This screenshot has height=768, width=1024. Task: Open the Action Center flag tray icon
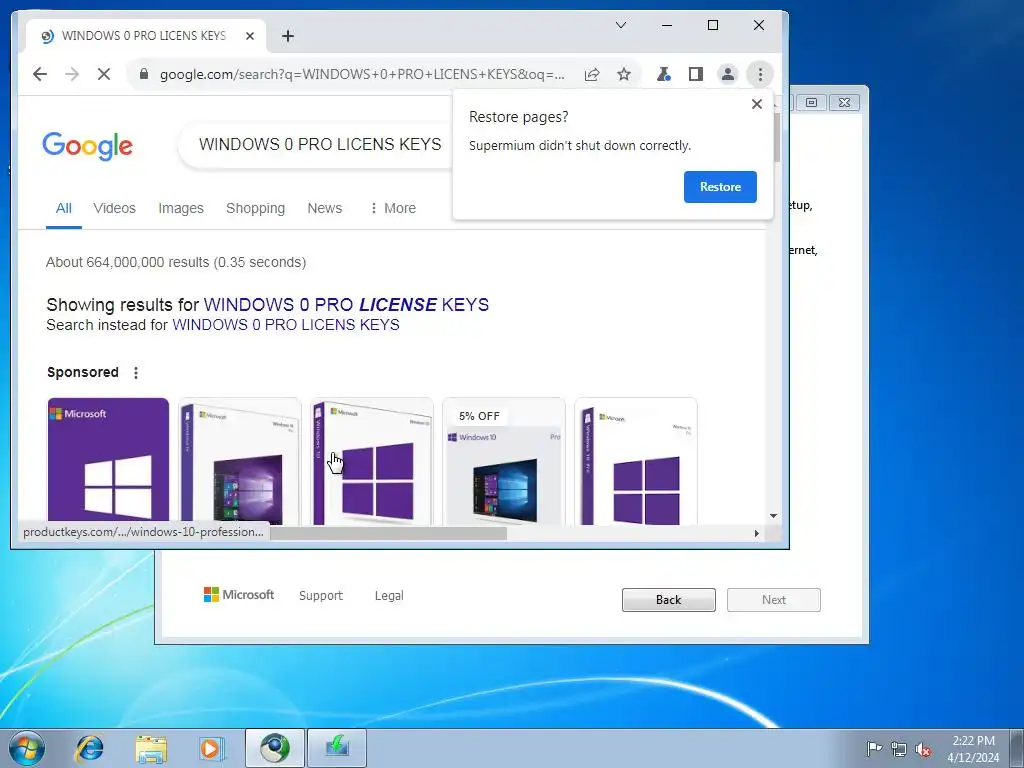[x=874, y=748]
